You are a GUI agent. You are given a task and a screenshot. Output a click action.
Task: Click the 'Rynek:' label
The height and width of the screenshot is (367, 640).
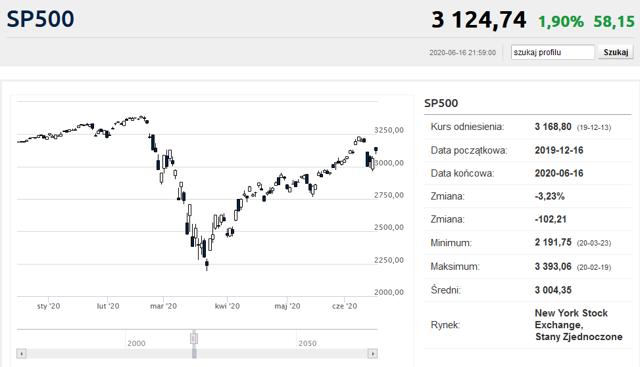click(x=445, y=325)
